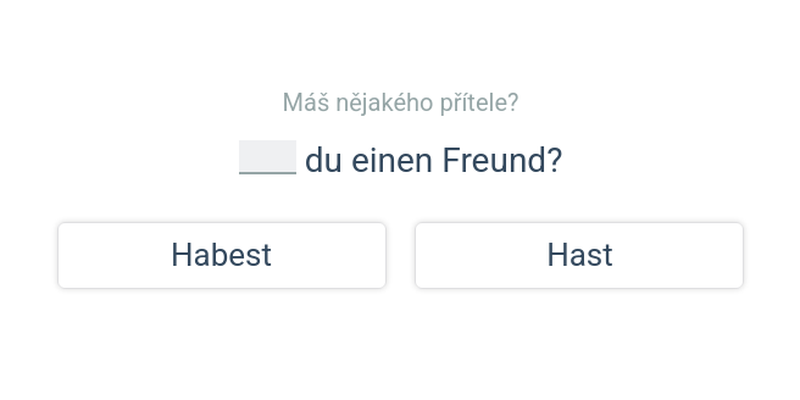Image resolution: width=800 pixels, height=400 pixels.
Task: Click the underlined missing-word placeholder
Action: pyautogui.click(x=267, y=158)
